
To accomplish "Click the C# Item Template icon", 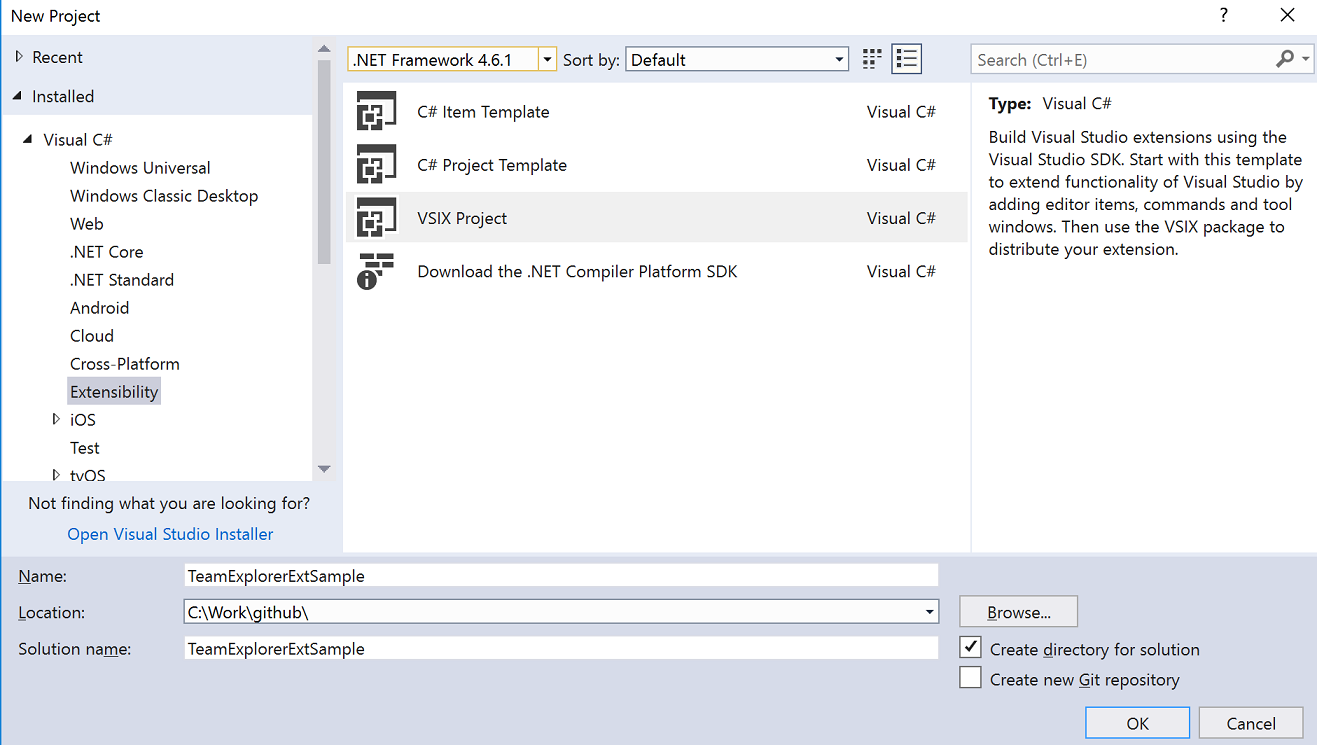I will coord(376,111).
